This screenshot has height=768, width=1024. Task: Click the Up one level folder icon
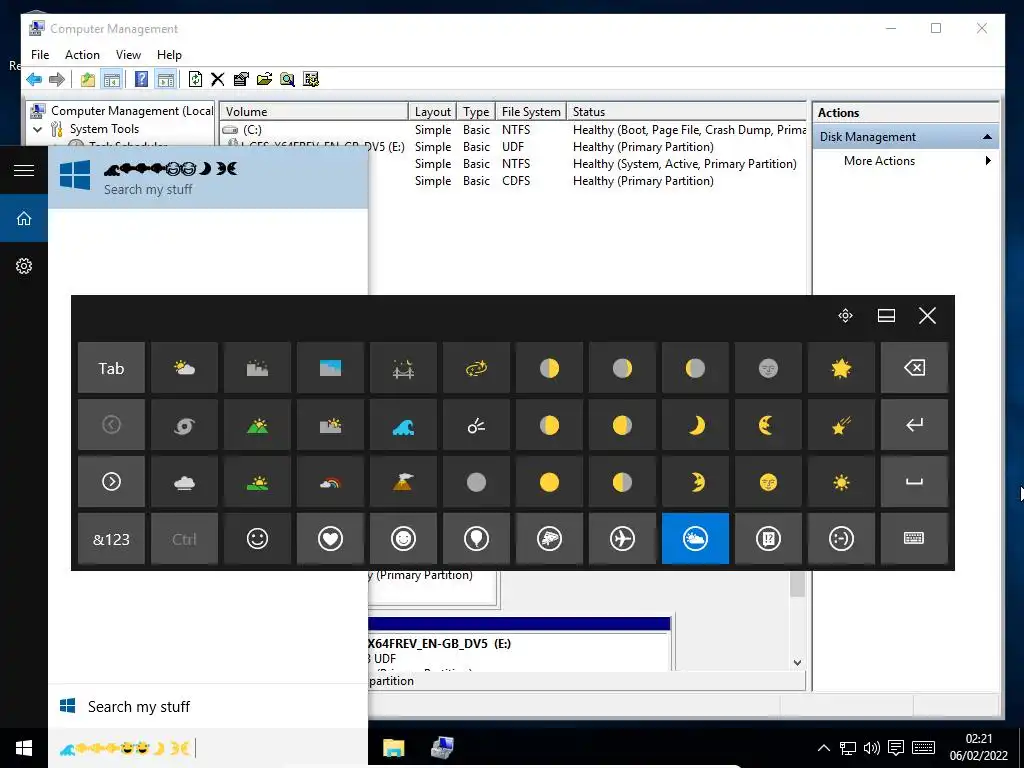[x=88, y=80]
